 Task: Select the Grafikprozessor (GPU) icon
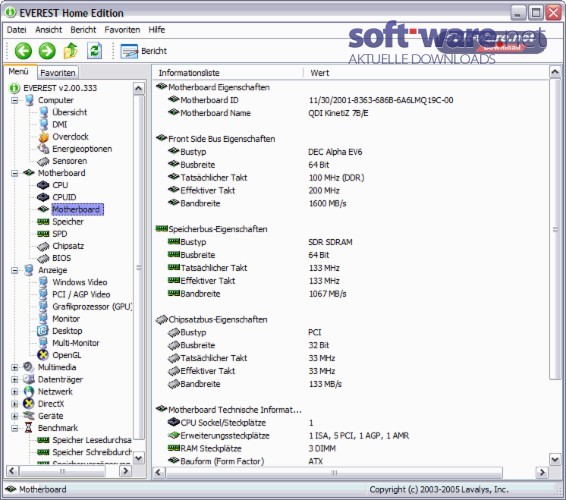[x=43, y=307]
